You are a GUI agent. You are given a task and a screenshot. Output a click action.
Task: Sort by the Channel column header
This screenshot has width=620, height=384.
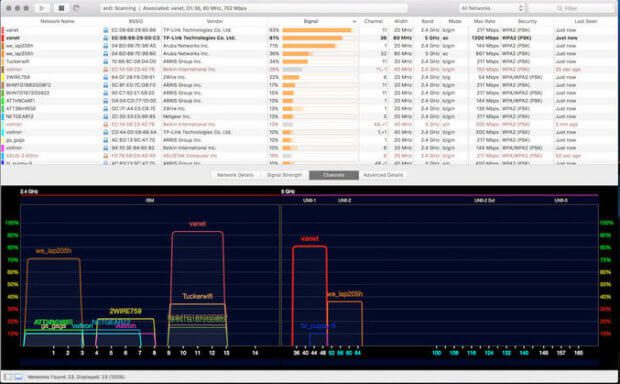coord(373,21)
